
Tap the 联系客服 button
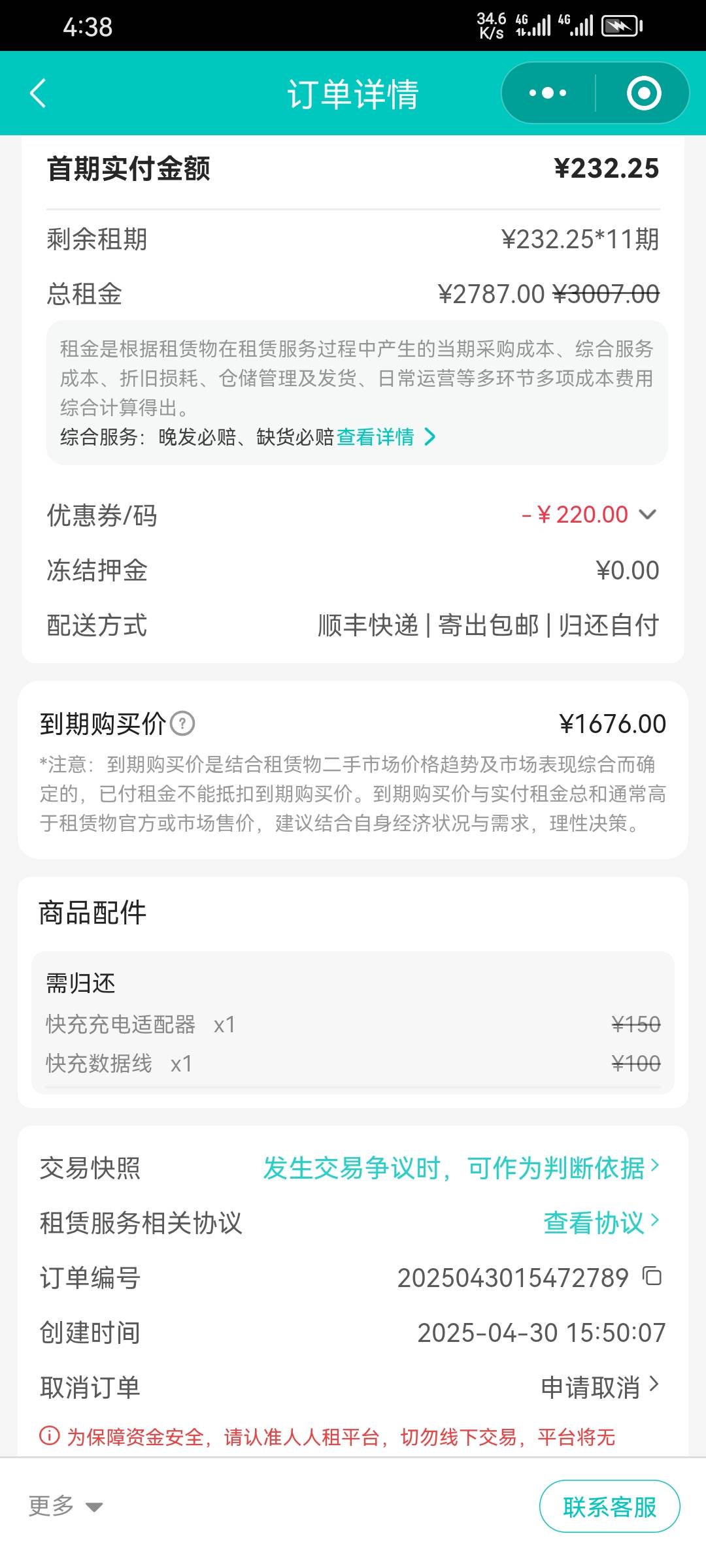(x=609, y=1506)
